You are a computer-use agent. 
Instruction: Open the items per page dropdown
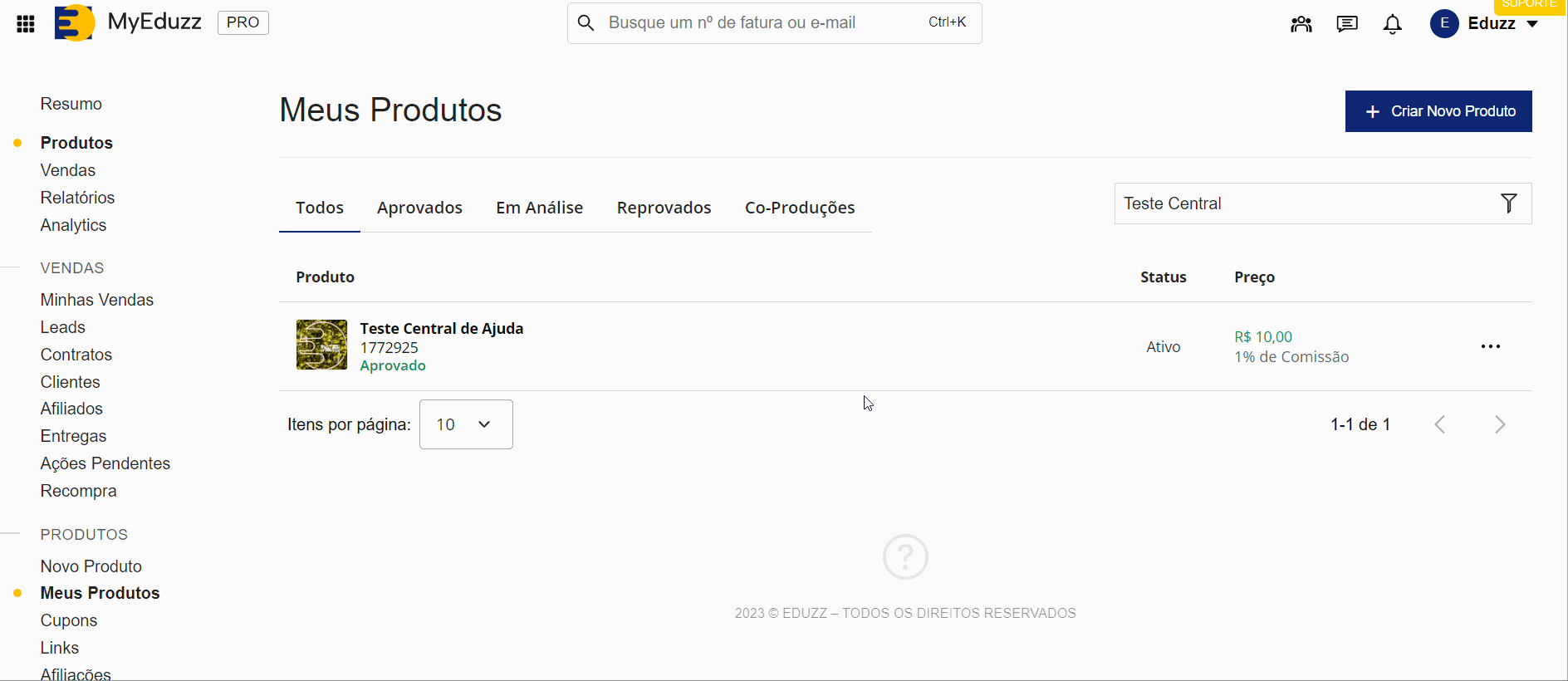tap(465, 424)
